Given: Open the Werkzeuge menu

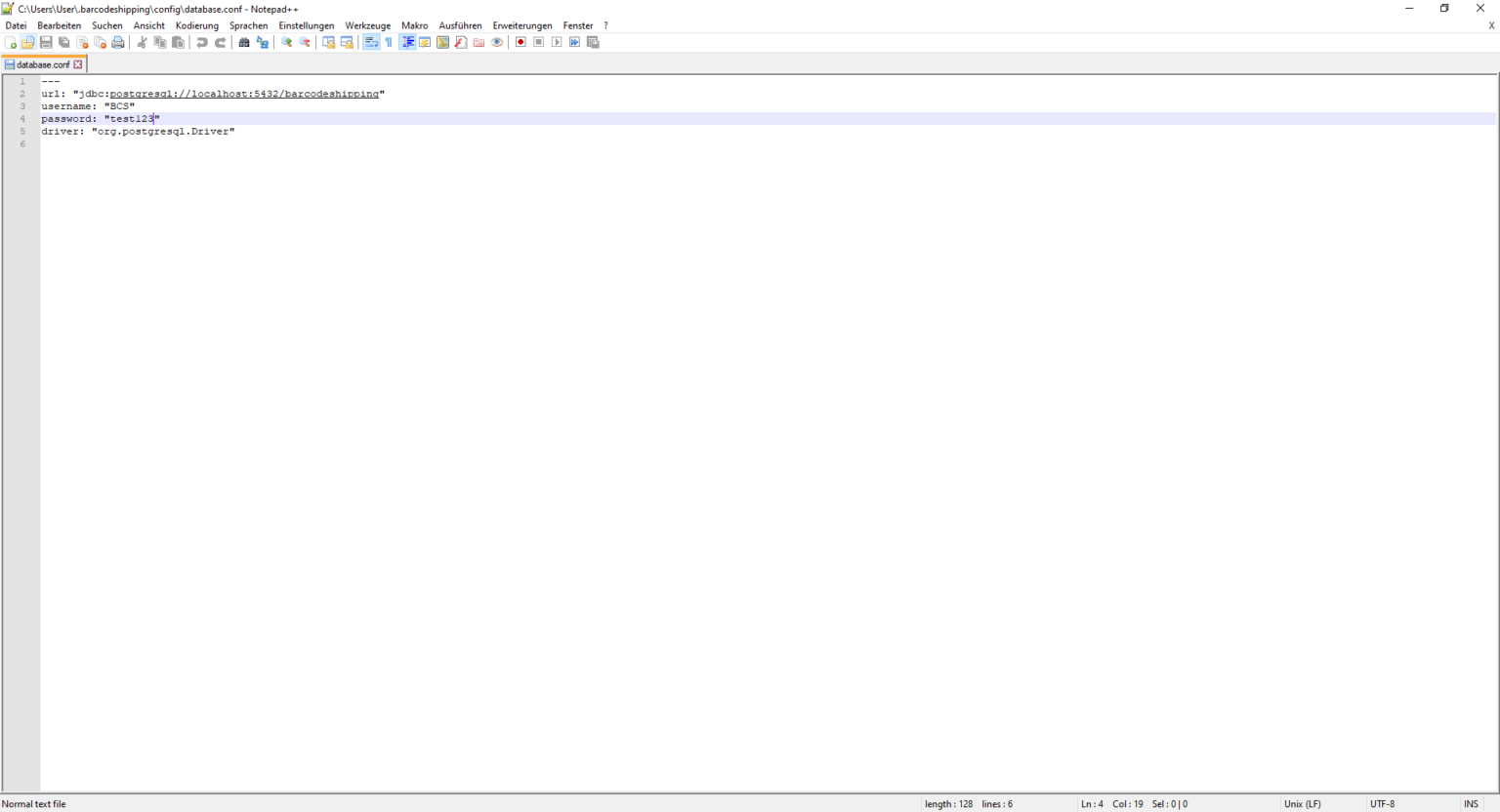Looking at the screenshot, I should [368, 25].
